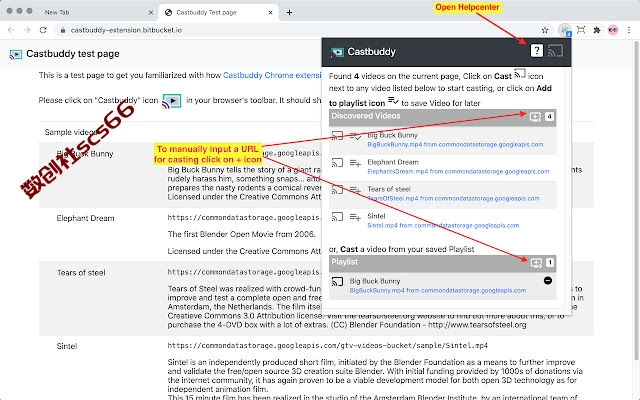Add Tears of steel to the playlist
This screenshot has height=400, width=640.
(355, 190)
